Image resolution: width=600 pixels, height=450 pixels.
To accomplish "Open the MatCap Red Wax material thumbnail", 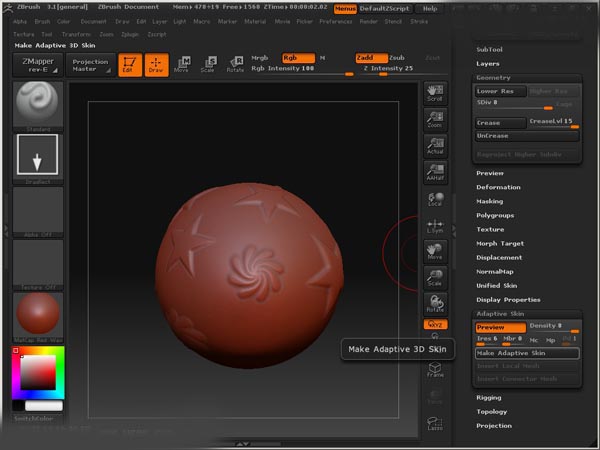I will (39, 315).
